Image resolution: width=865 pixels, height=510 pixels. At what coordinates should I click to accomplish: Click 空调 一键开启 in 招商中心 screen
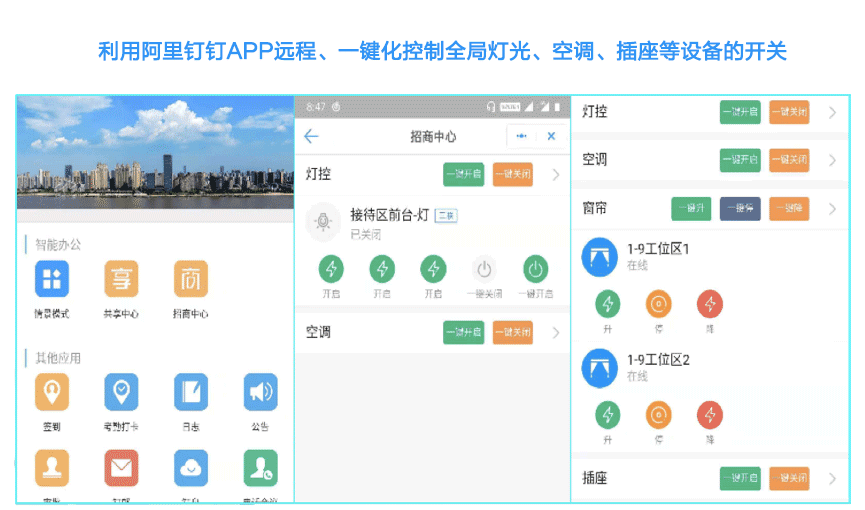tap(463, 332)
